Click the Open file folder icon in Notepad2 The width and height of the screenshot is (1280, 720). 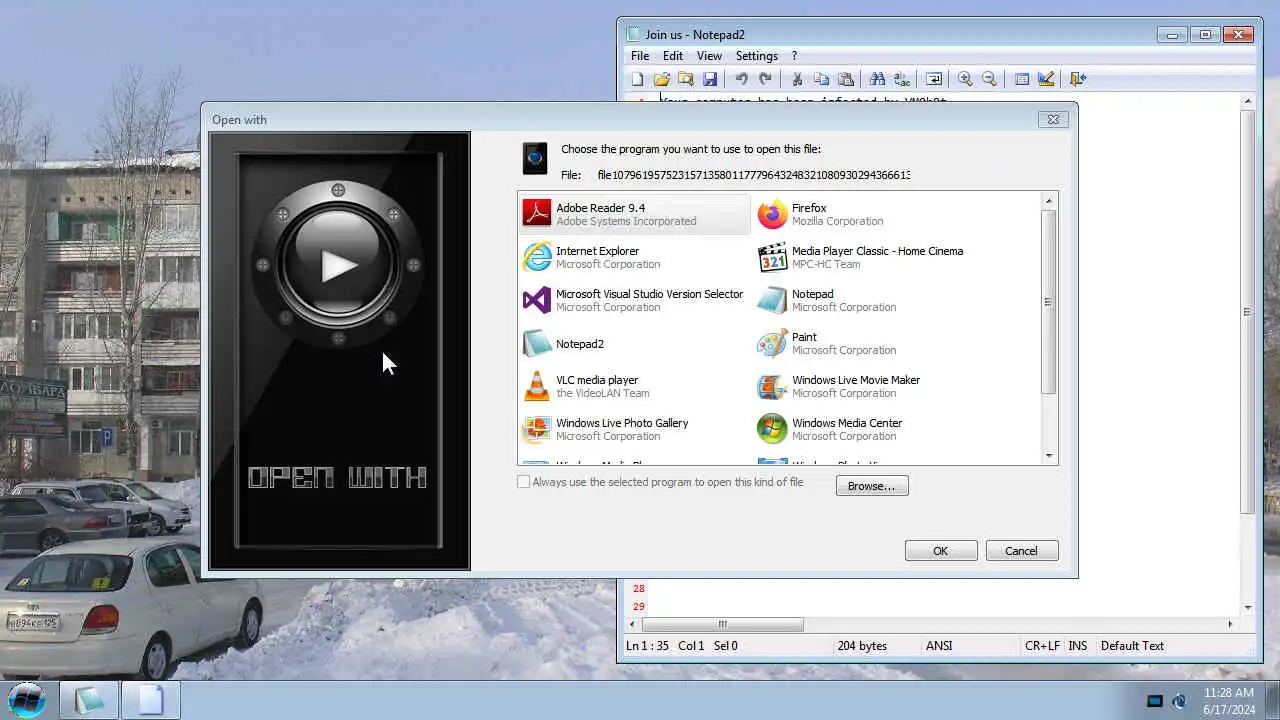pyautogui.click(x=662, y=79)
